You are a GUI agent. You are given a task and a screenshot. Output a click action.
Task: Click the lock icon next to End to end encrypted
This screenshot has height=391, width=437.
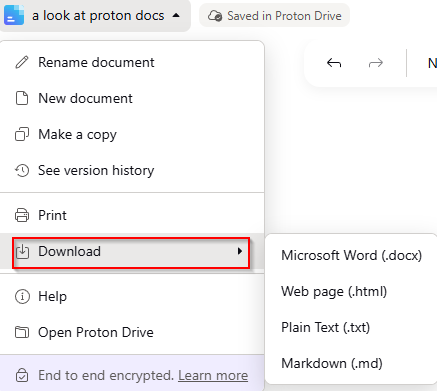coord(22,375)
